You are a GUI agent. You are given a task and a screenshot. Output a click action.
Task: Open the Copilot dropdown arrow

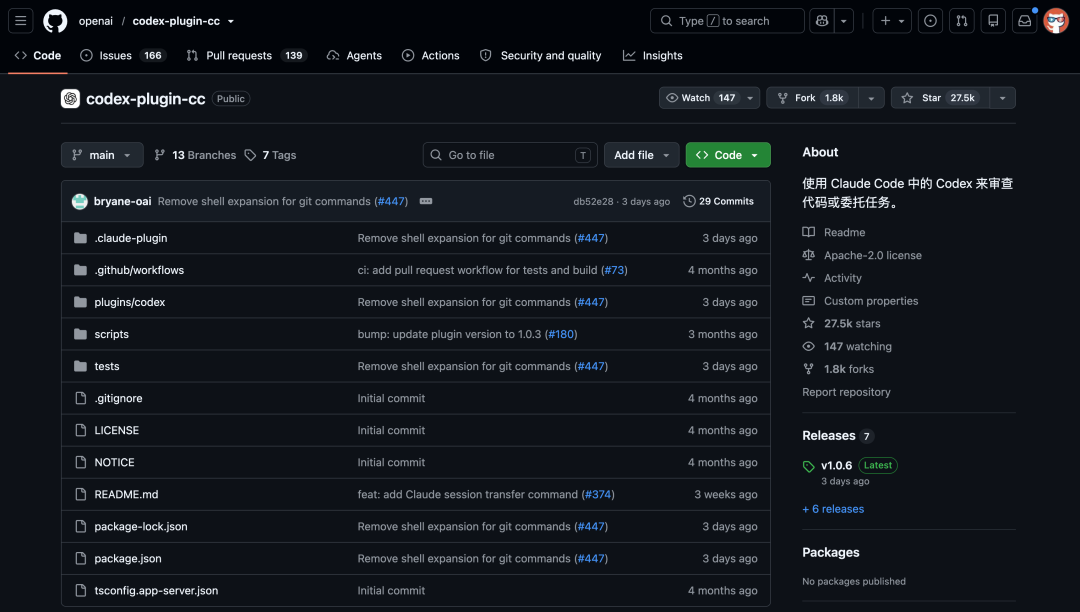tap(844, 21)
